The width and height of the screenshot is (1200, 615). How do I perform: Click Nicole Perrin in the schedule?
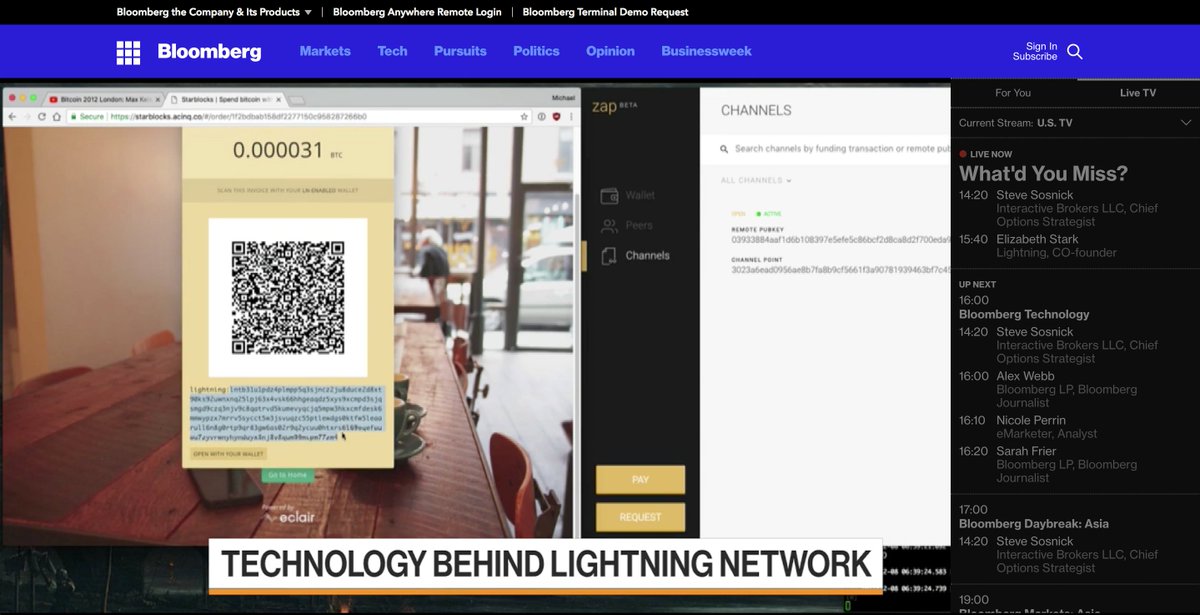(x=1031, y=420)
